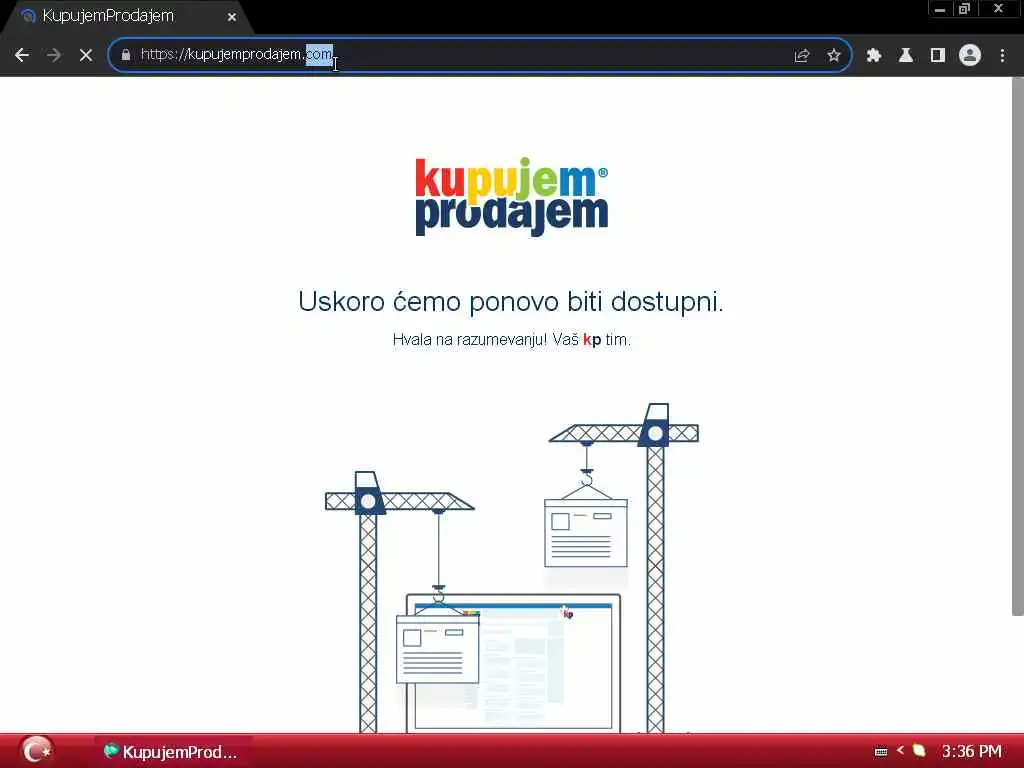Open the user profile avatar menu
This screenshot has height=768, width=1024.
(x=970, y=56)
